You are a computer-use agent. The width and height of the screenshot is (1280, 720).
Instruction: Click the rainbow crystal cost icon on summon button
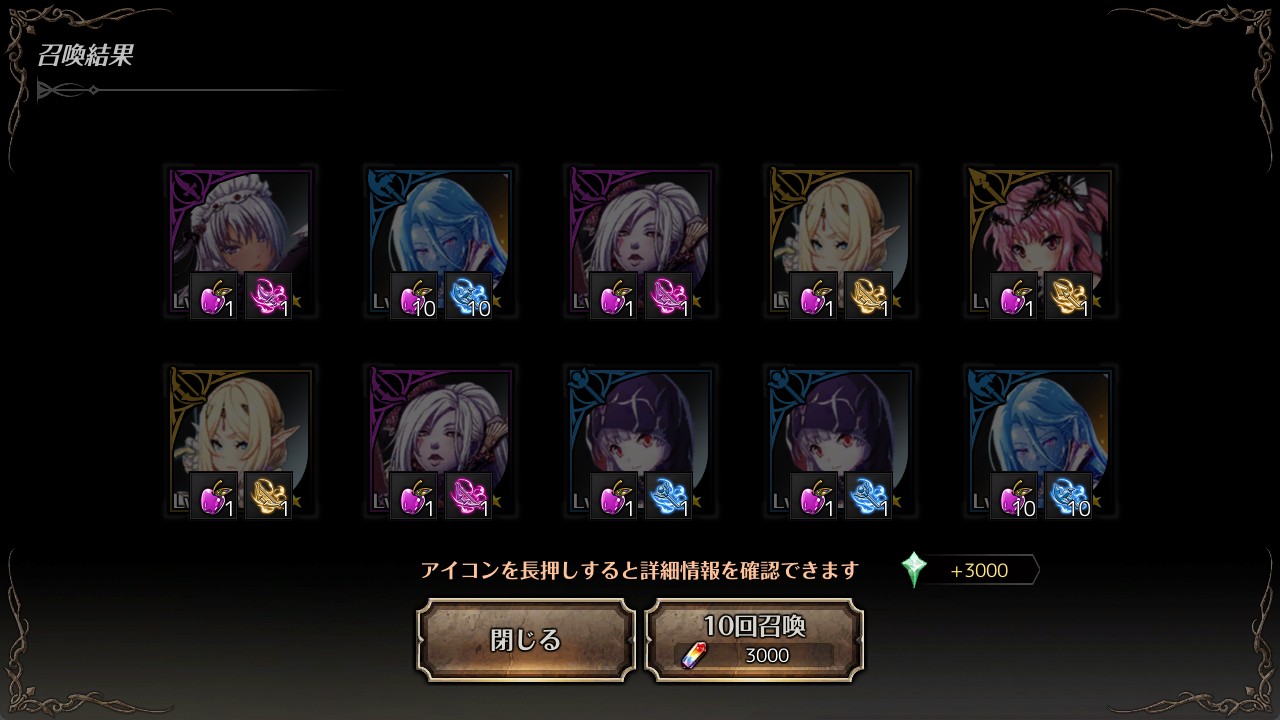(x=693, y=656)
